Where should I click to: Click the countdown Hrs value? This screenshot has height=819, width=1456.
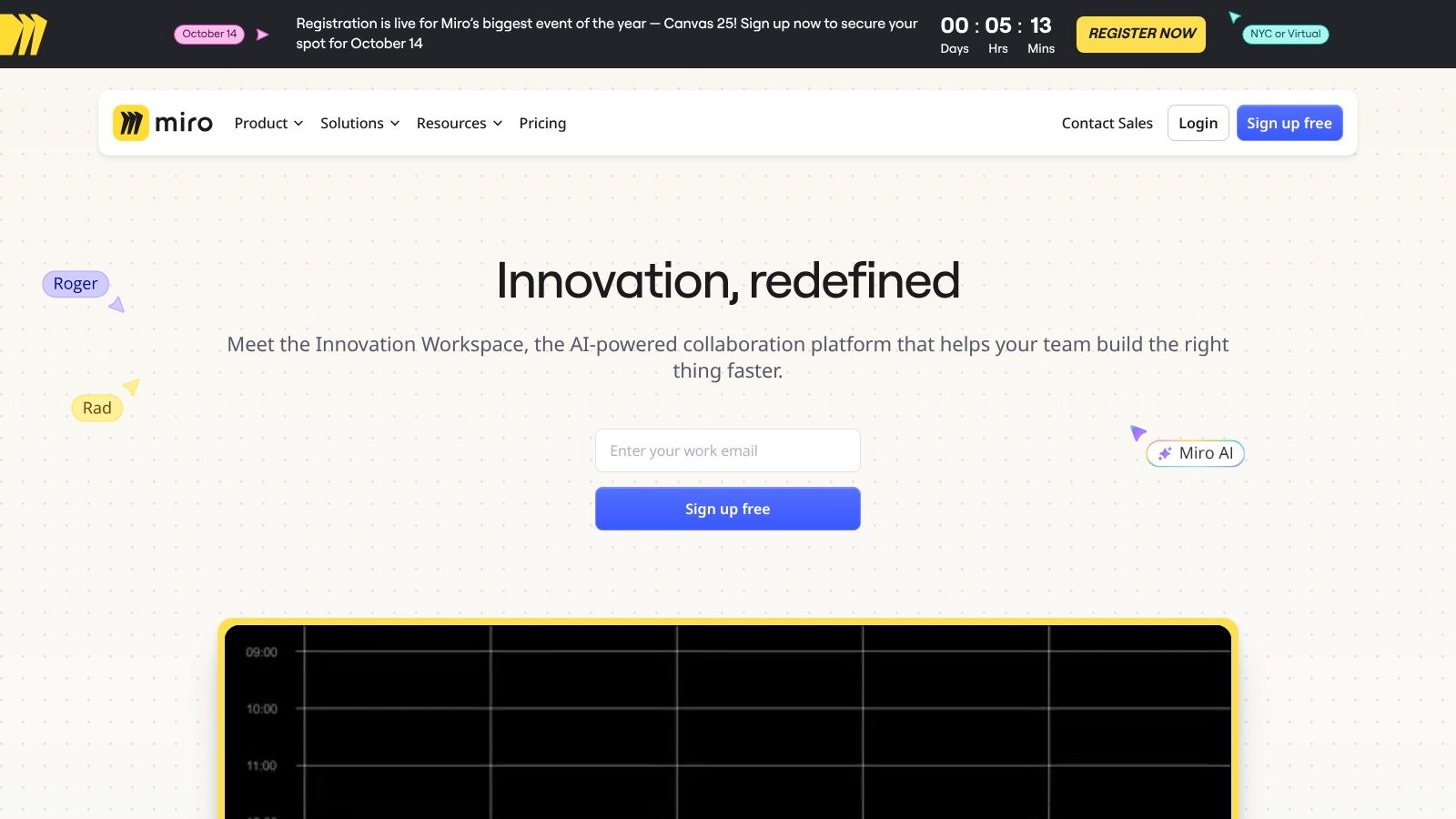click(x=998, y=25)
